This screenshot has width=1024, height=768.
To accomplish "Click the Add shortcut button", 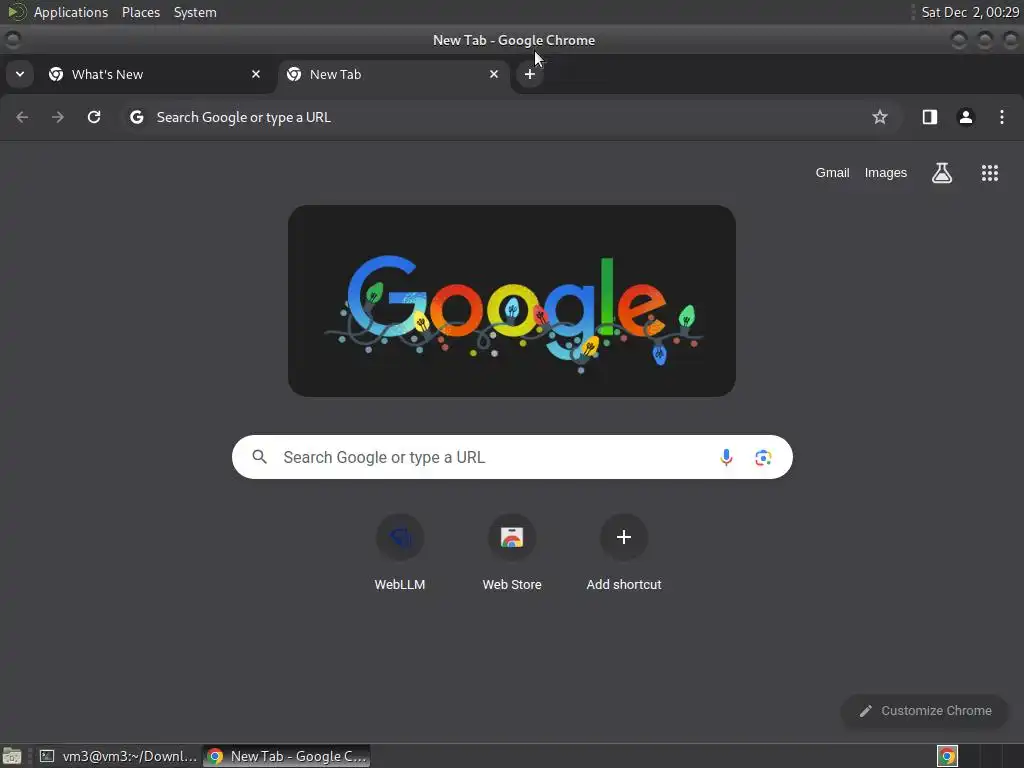I will coord(624,554).
